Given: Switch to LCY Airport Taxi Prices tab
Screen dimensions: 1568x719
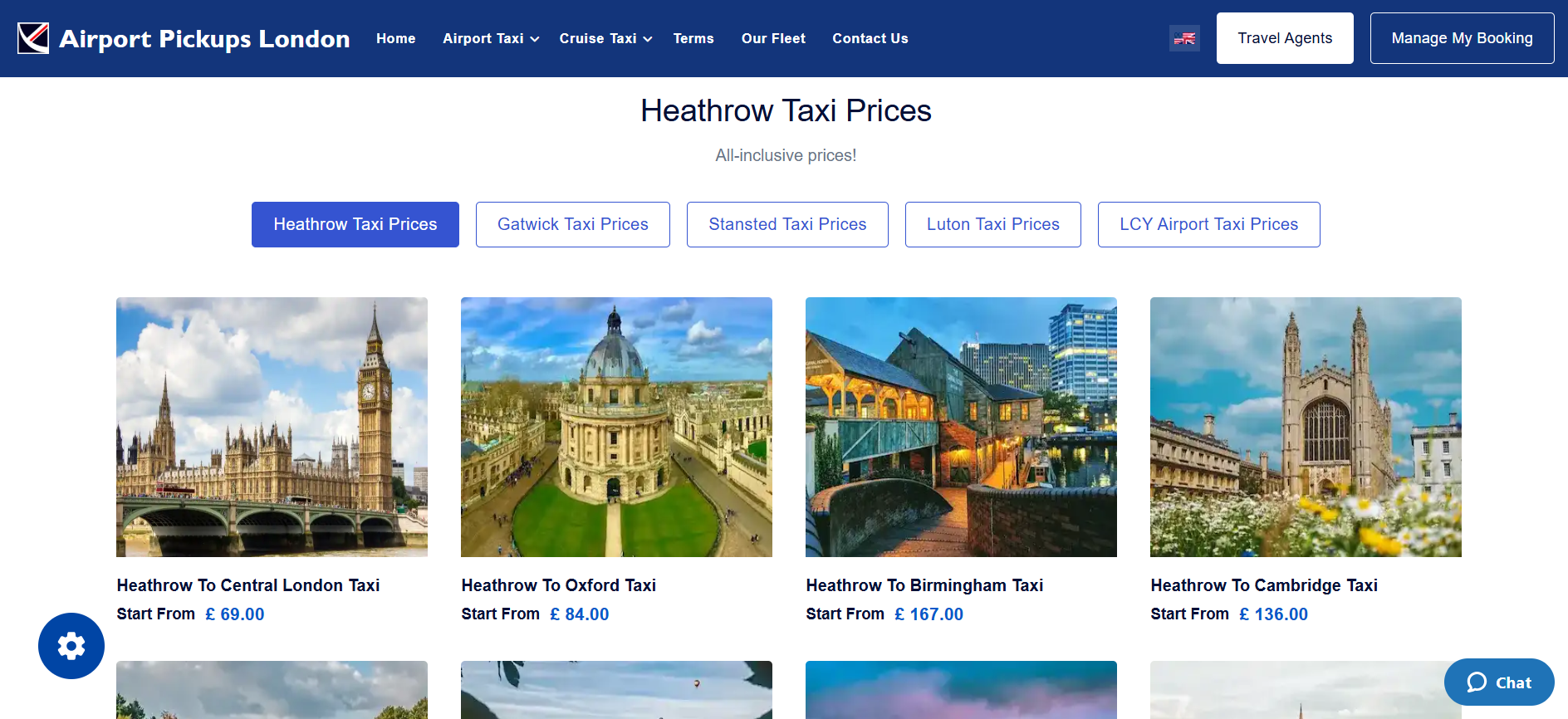Looking at the screenshot, I should (x=1209, y=224).
